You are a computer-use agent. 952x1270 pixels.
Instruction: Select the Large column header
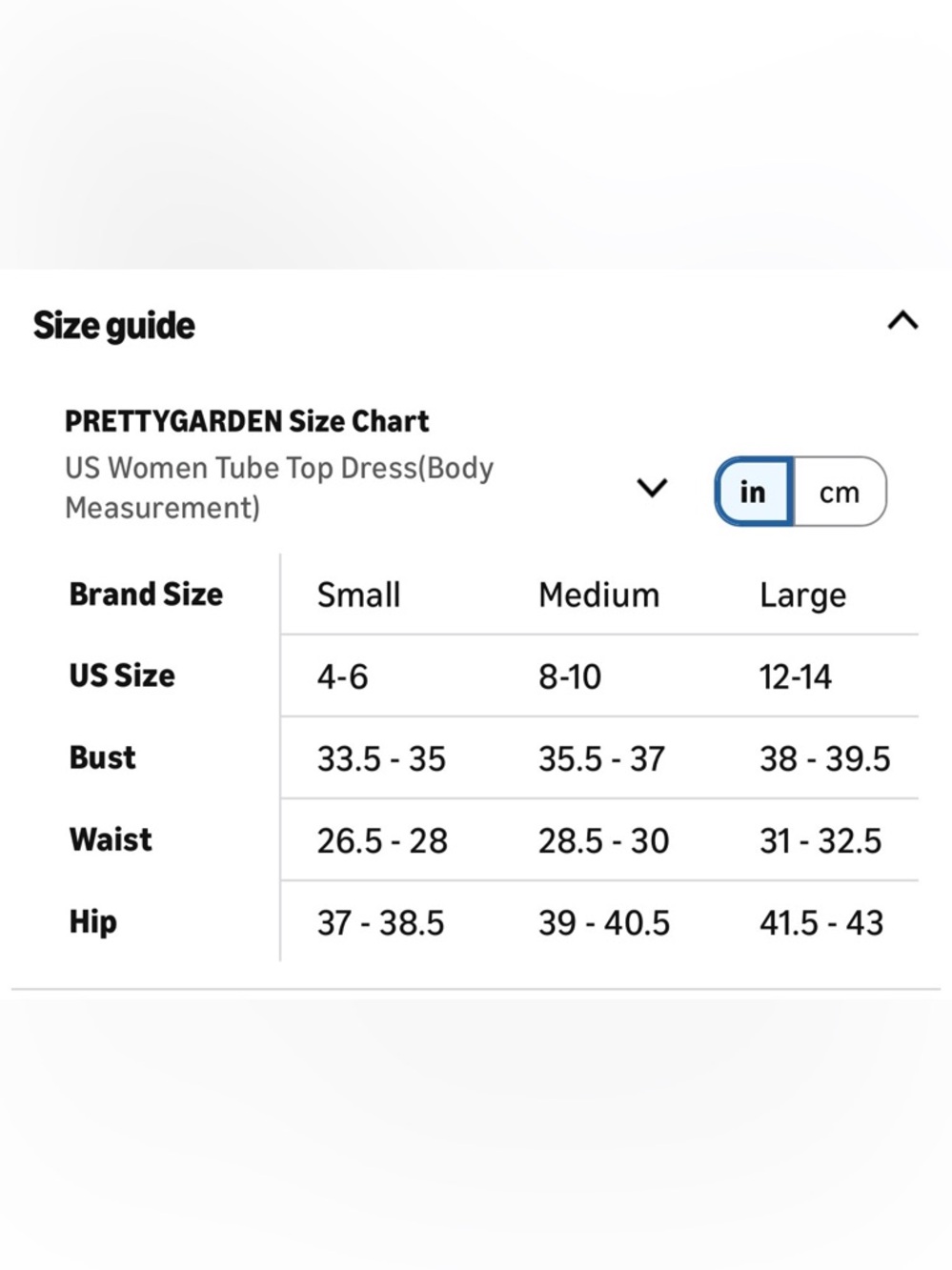click(802, 595)
